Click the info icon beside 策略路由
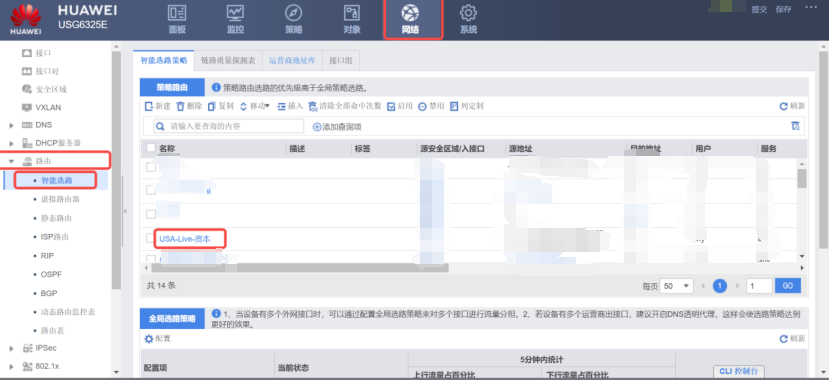This screenshot has width=830, height=380. (216, 87)
